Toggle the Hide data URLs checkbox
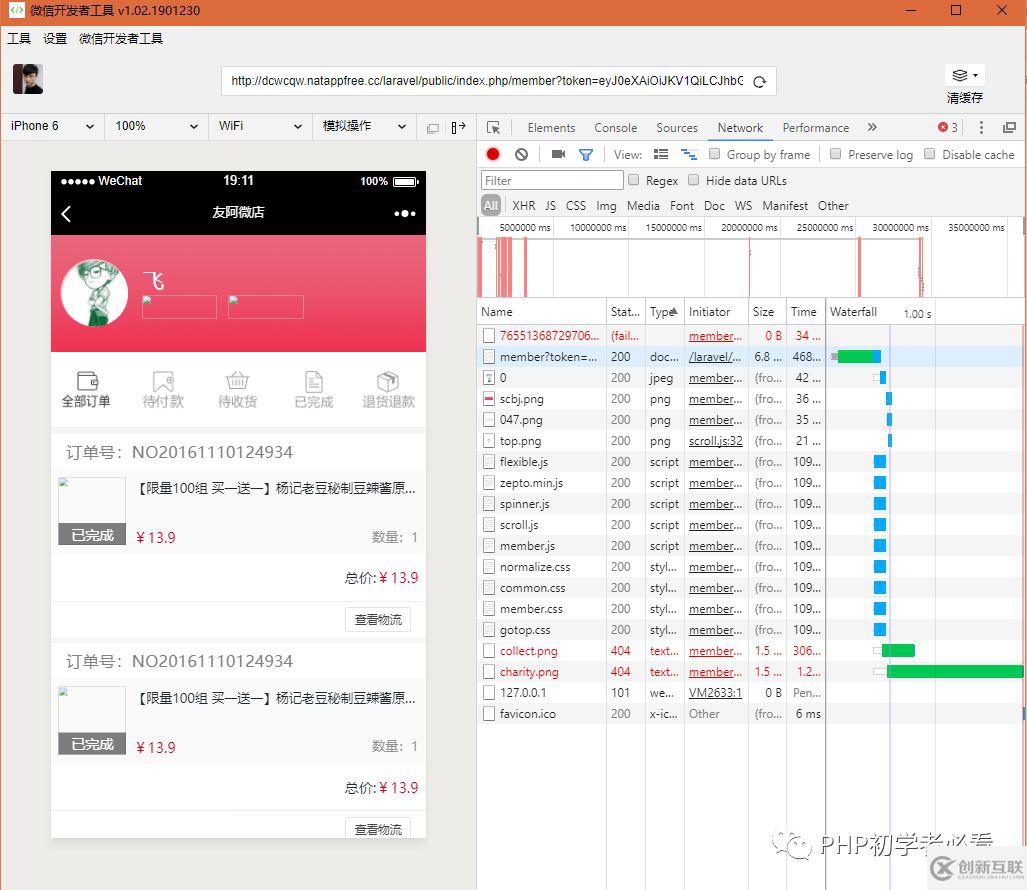This screenshot has width=1027, height=890. pos(694,179)
